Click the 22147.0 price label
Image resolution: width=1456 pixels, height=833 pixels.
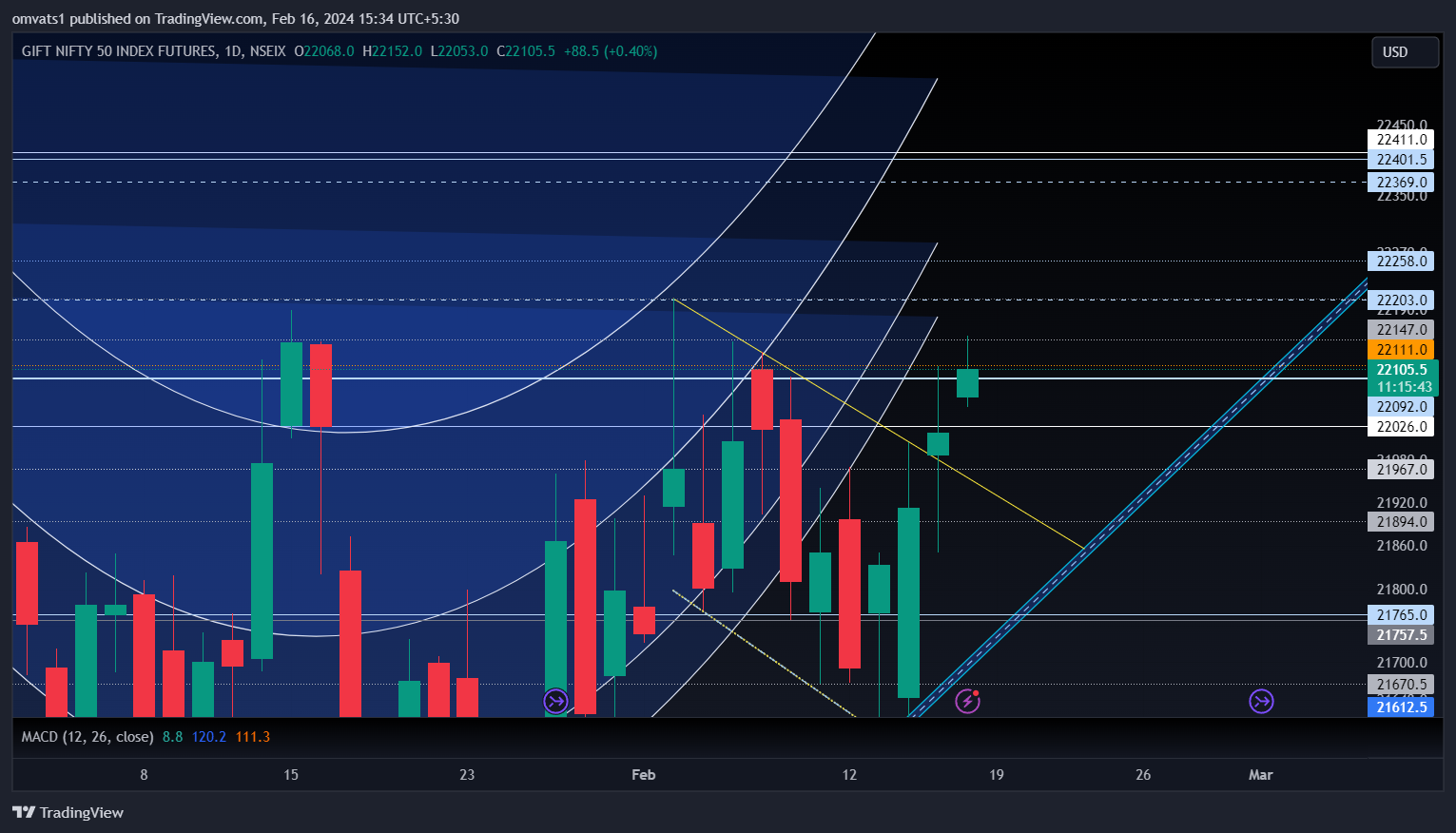point(1401,330)
